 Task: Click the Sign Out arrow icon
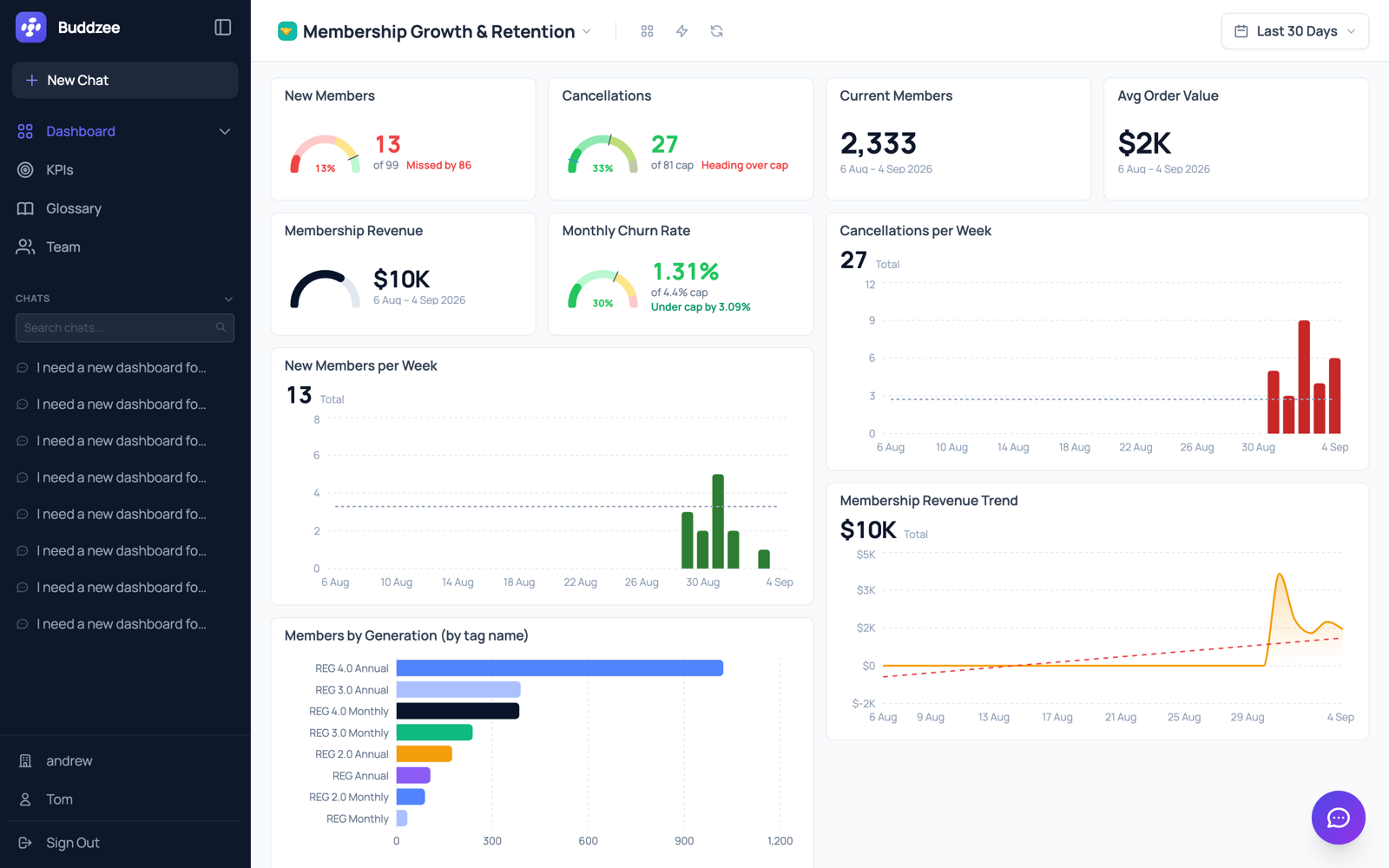coord(25,843)
